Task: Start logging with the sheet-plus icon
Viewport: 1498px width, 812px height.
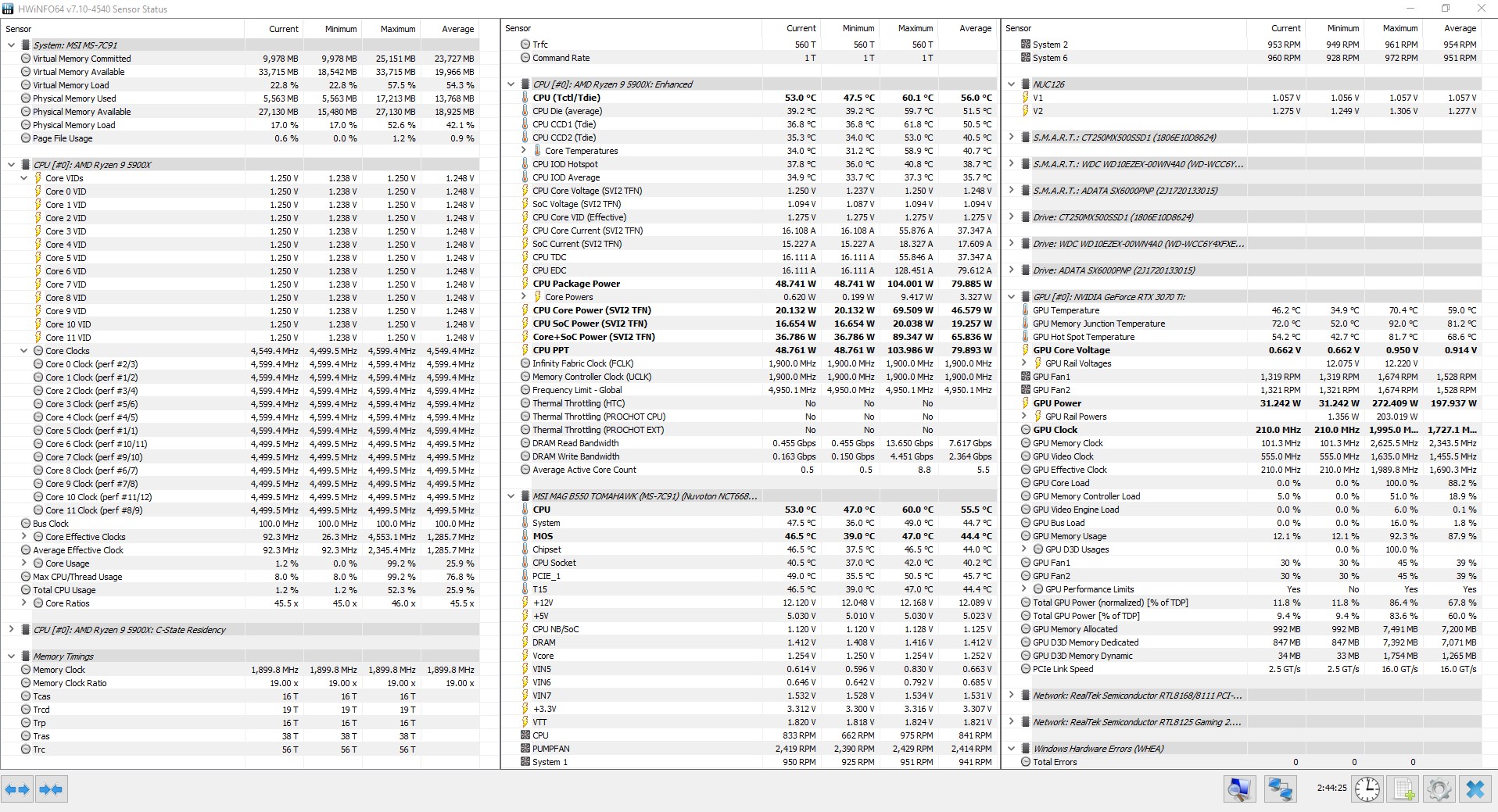Action: click(x=1403, y=789)
